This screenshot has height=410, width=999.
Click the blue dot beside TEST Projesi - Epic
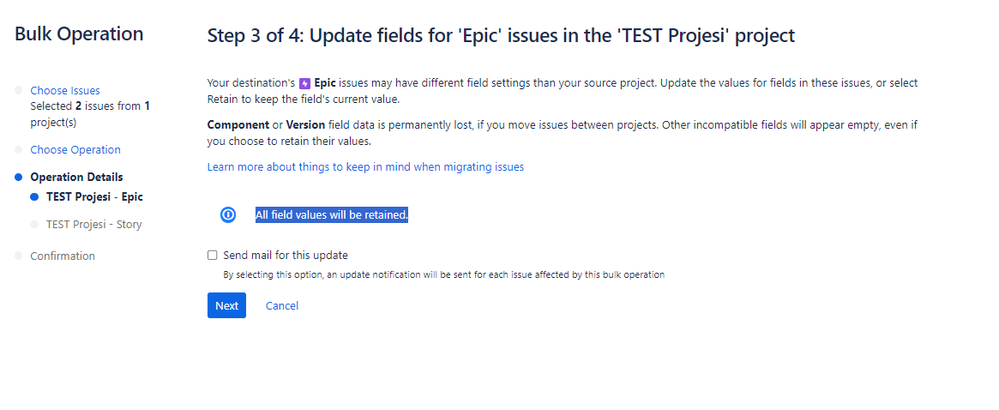pyautogui.click(x=34, y=197)
